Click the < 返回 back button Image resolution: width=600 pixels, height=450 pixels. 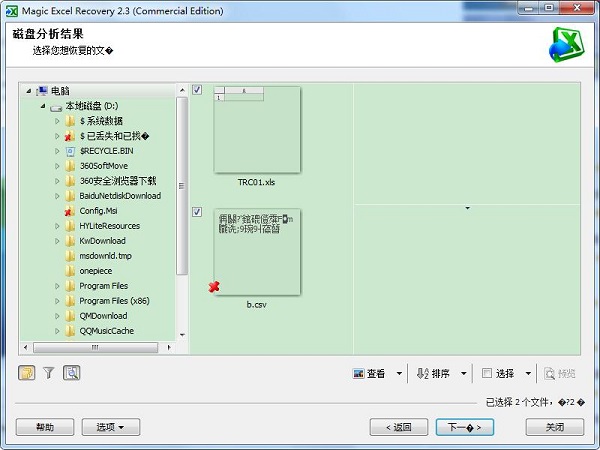(x=399, y=427)
